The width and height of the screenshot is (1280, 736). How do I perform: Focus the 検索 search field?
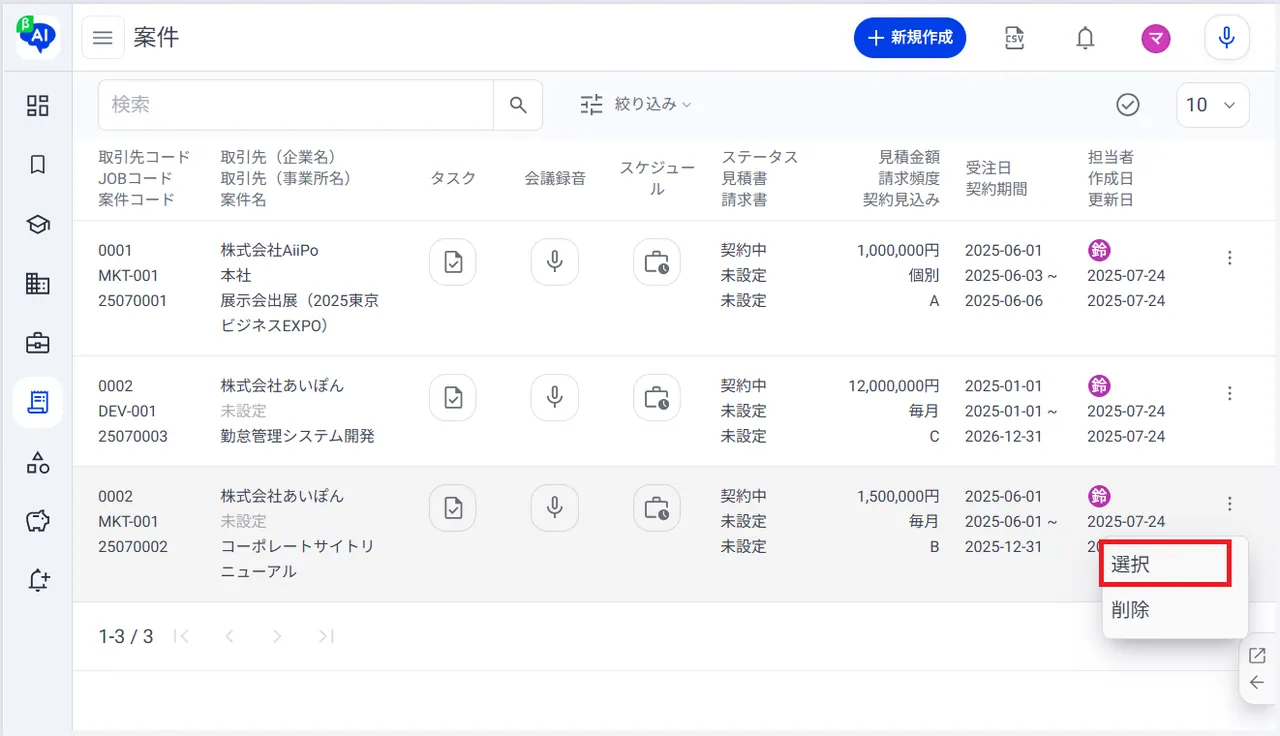(x=296, y=105)
